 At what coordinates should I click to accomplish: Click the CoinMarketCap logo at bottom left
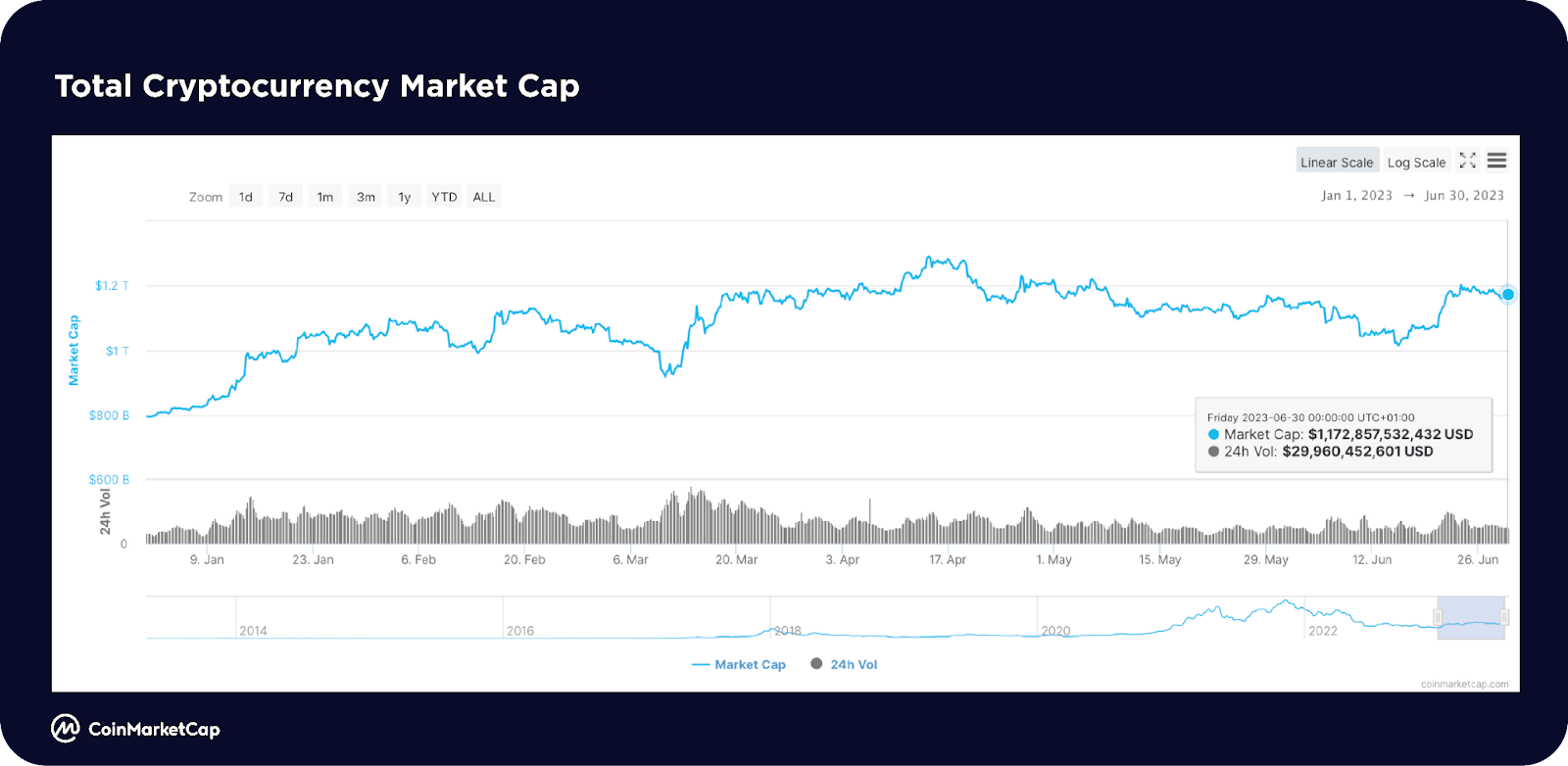(65, 729)
